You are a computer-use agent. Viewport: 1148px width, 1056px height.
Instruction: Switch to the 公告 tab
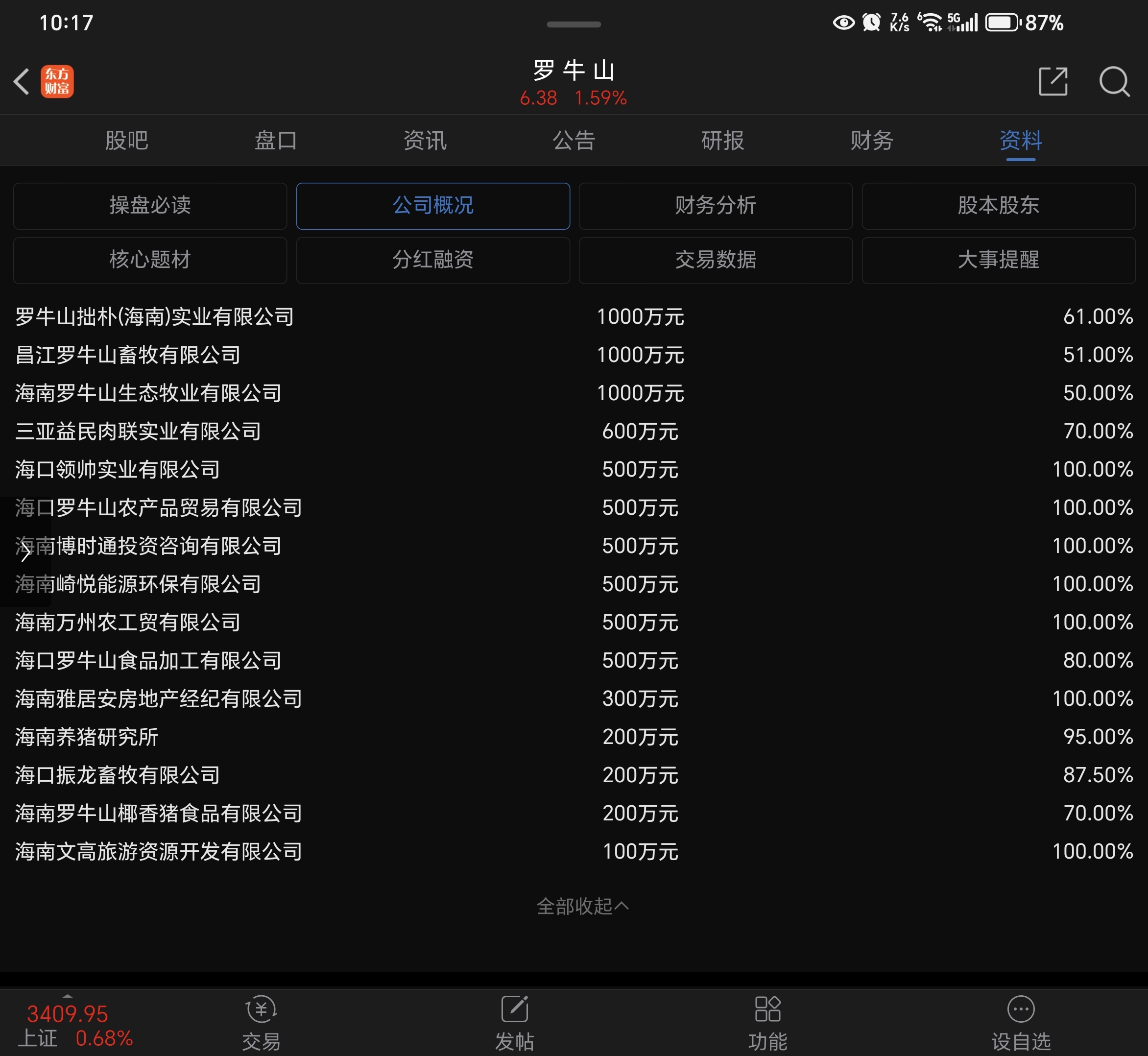[x=574, y=140]
